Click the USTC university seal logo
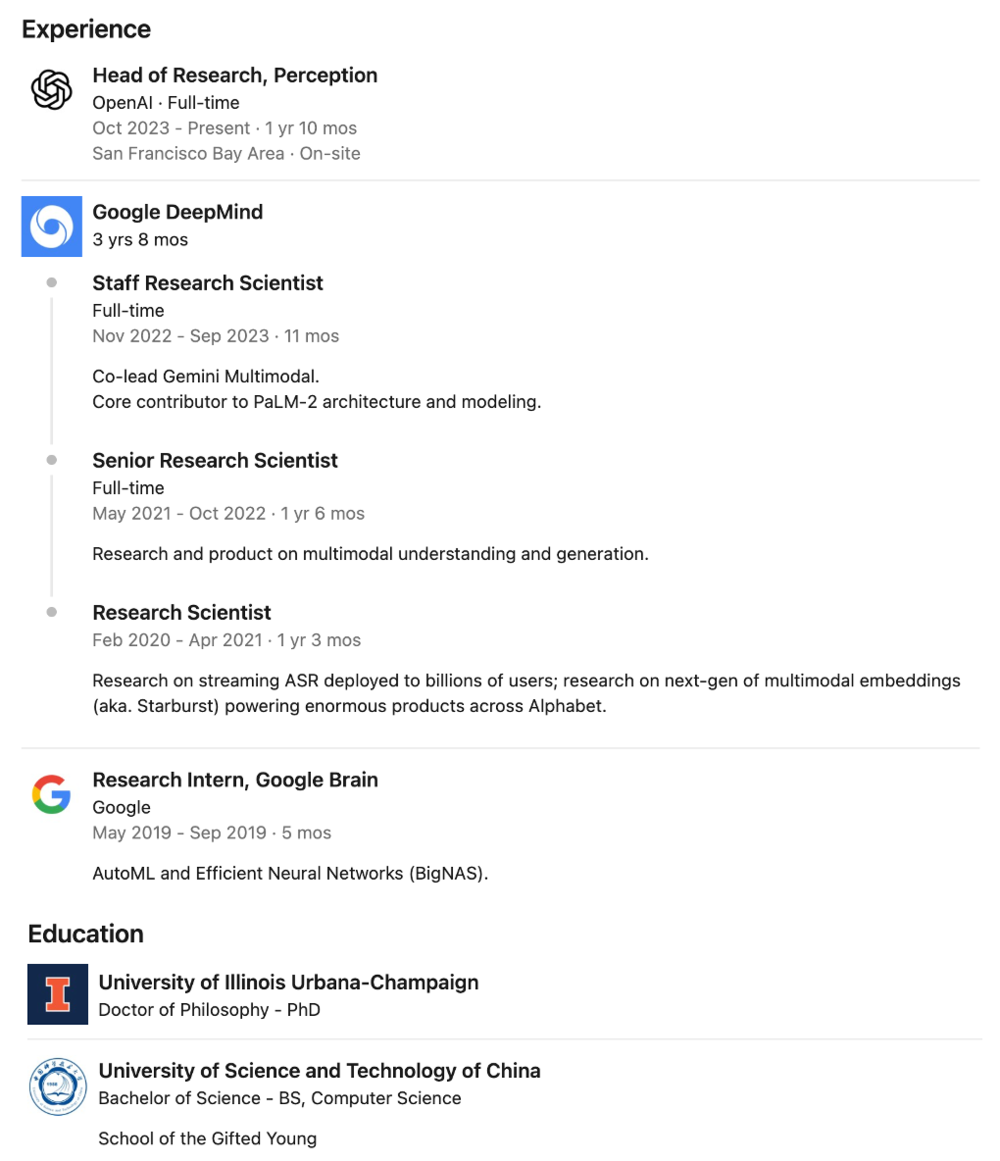Image resolution: width=1000 pixels, height=1161 pixels. coord(57,1086)
